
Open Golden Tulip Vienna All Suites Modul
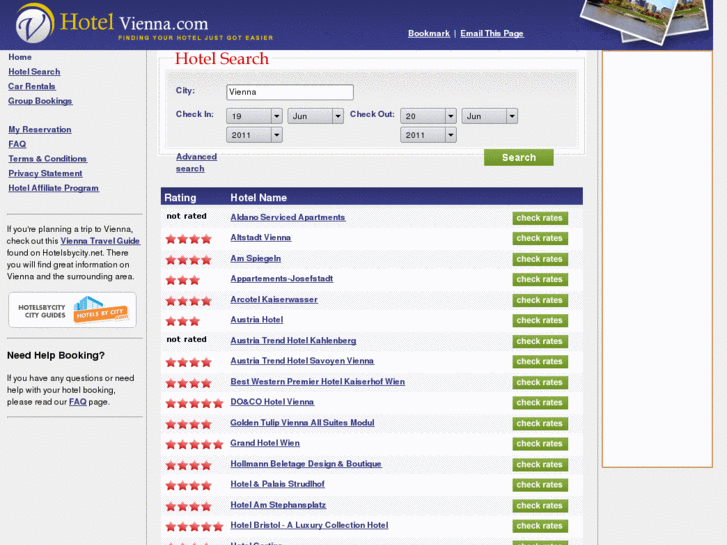pyautogui.click(x=302, y=423)
